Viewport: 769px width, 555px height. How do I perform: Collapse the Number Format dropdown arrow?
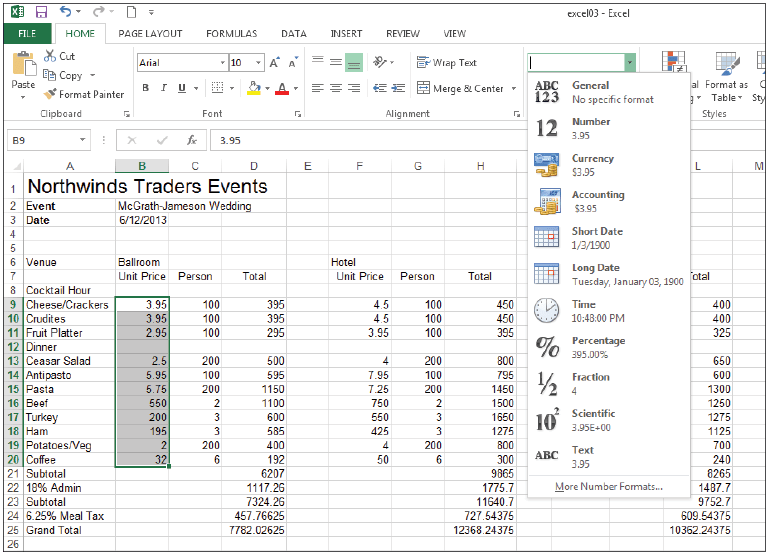[630, 63]
